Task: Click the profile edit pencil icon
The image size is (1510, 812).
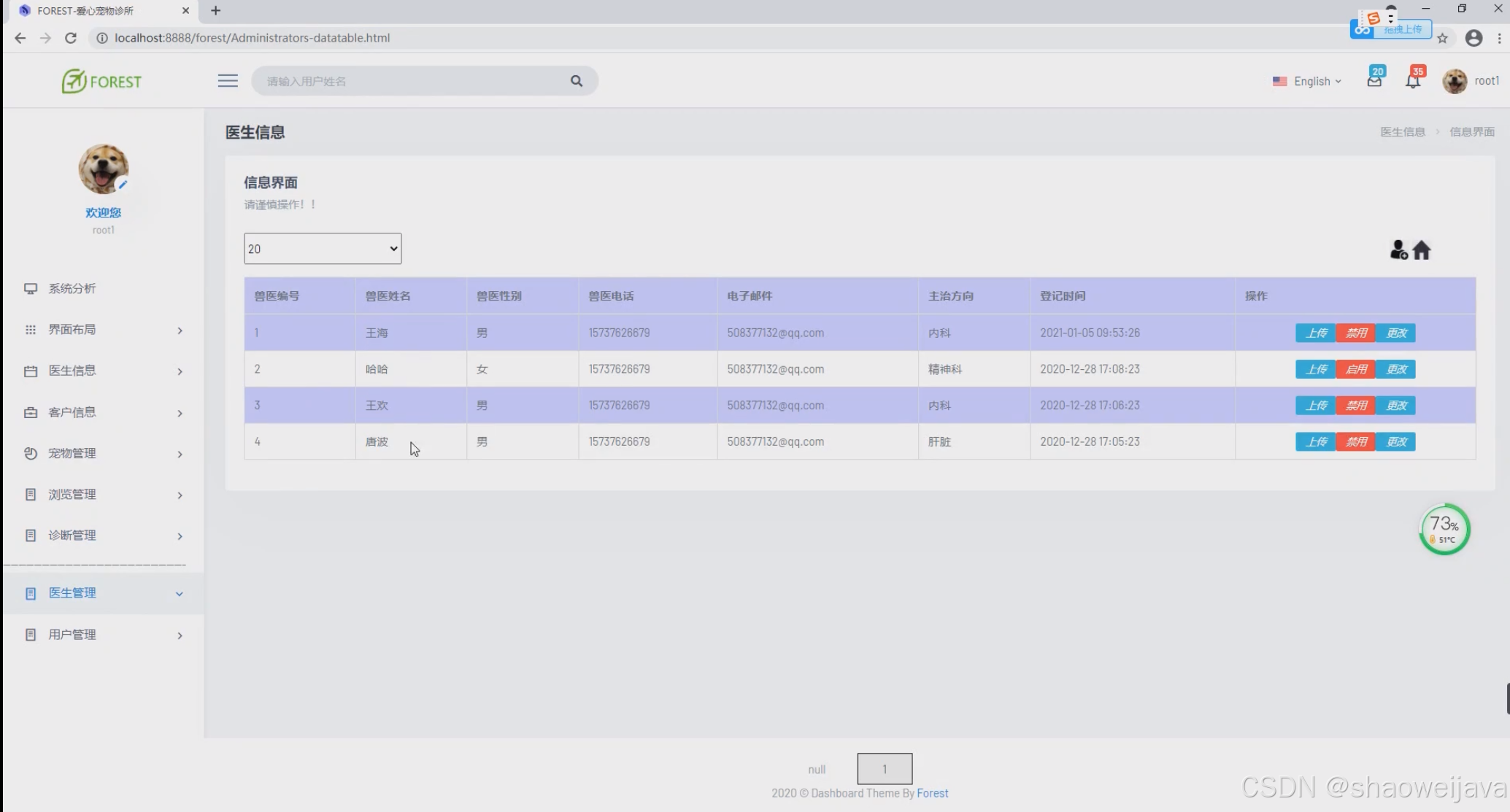Action: coord(123,185)
